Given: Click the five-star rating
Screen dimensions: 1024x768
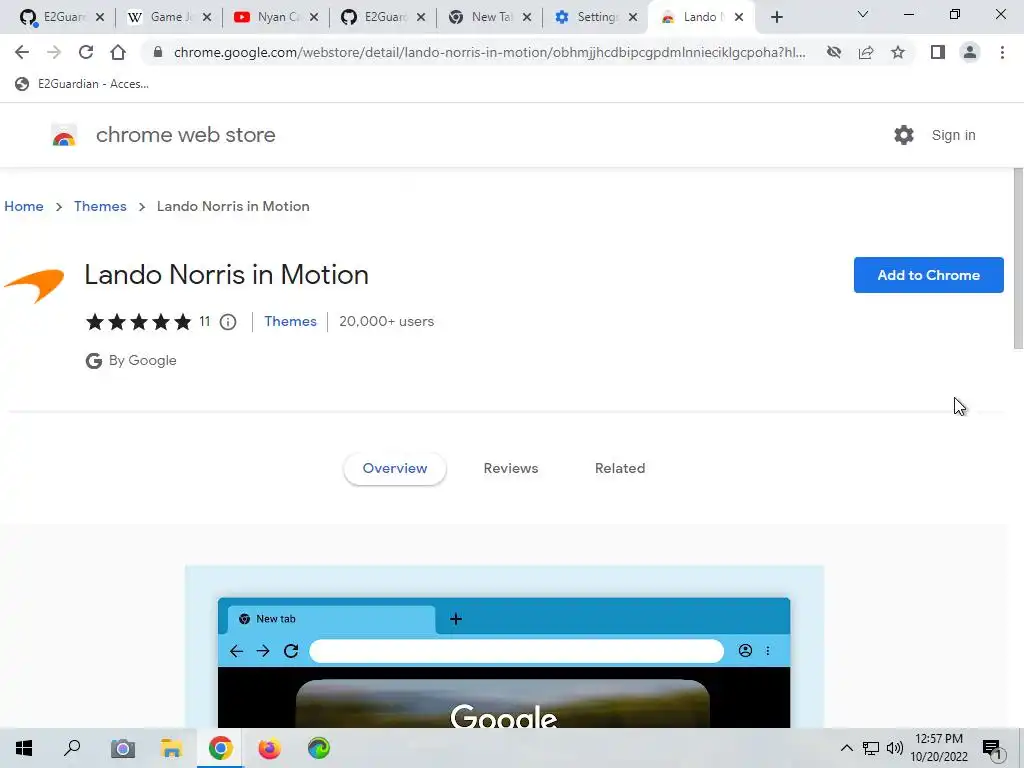Looking at the screenshot, I should pos(138,322).
